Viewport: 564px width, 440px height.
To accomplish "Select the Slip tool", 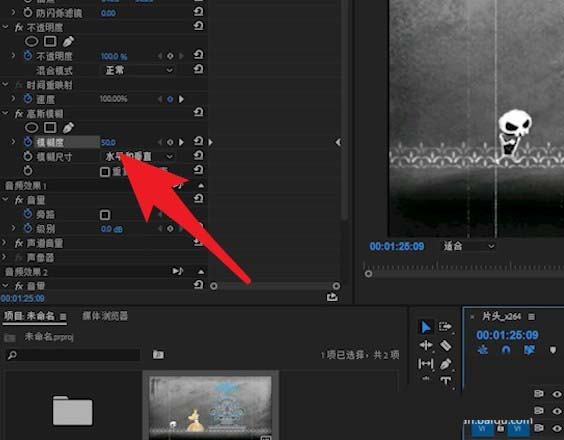I will [x=426, y=364].
